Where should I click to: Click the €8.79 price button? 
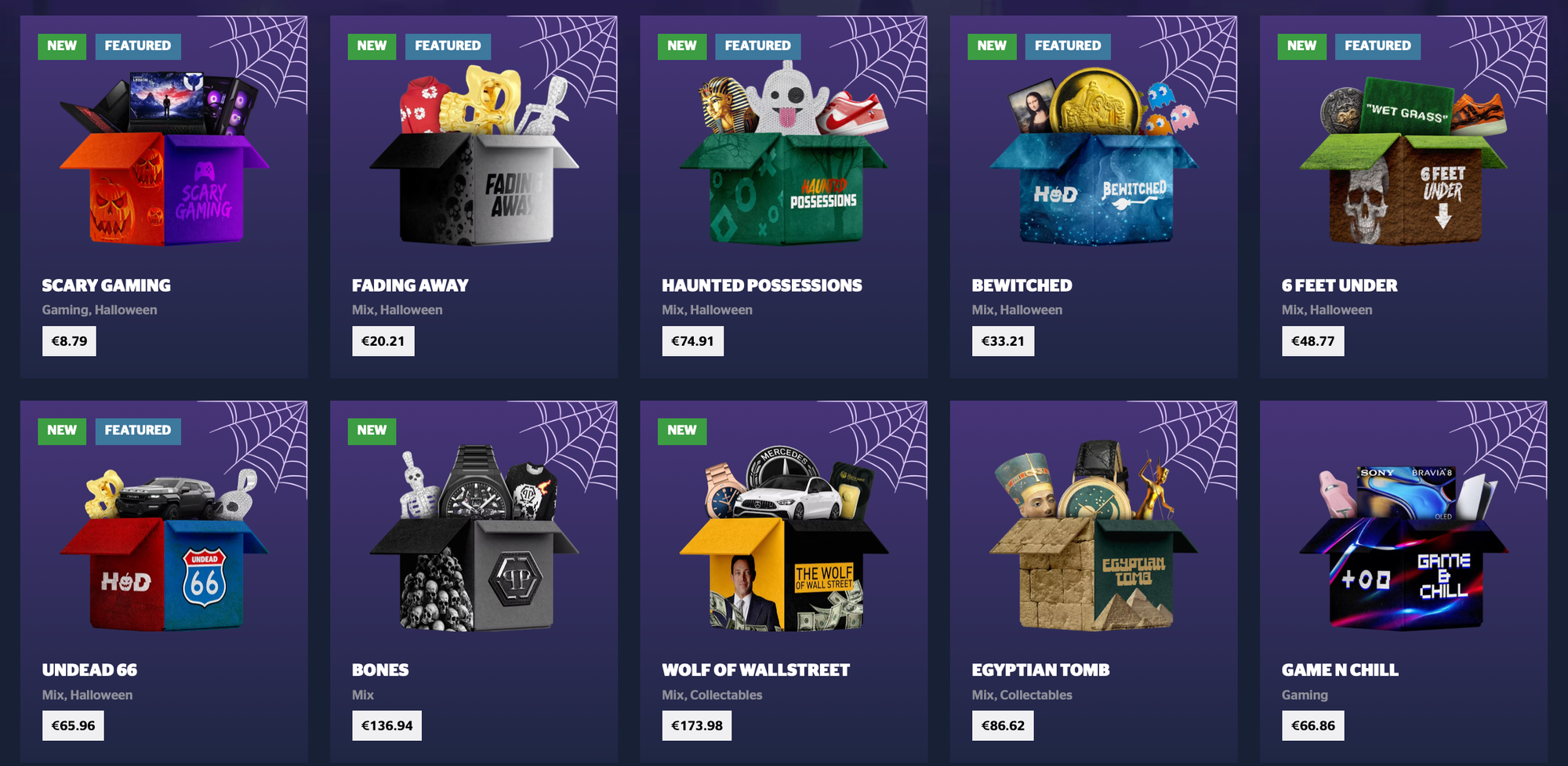click(x=69, y=341)
